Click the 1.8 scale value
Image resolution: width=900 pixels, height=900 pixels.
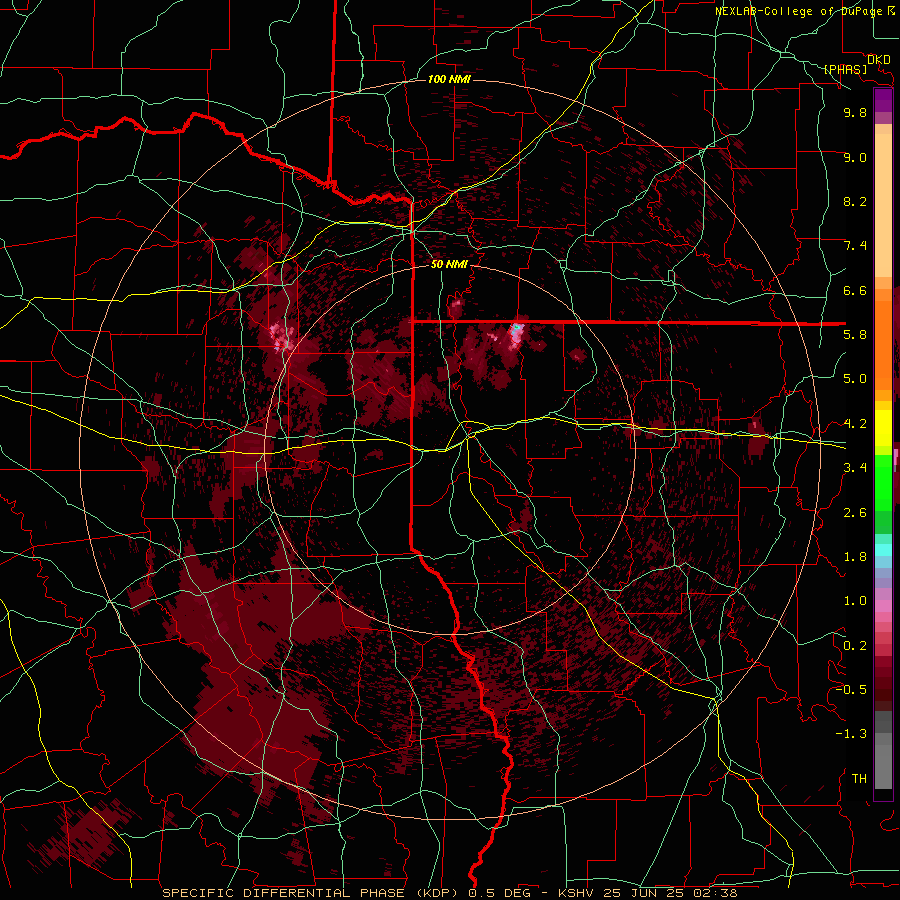tap(855, 557)
